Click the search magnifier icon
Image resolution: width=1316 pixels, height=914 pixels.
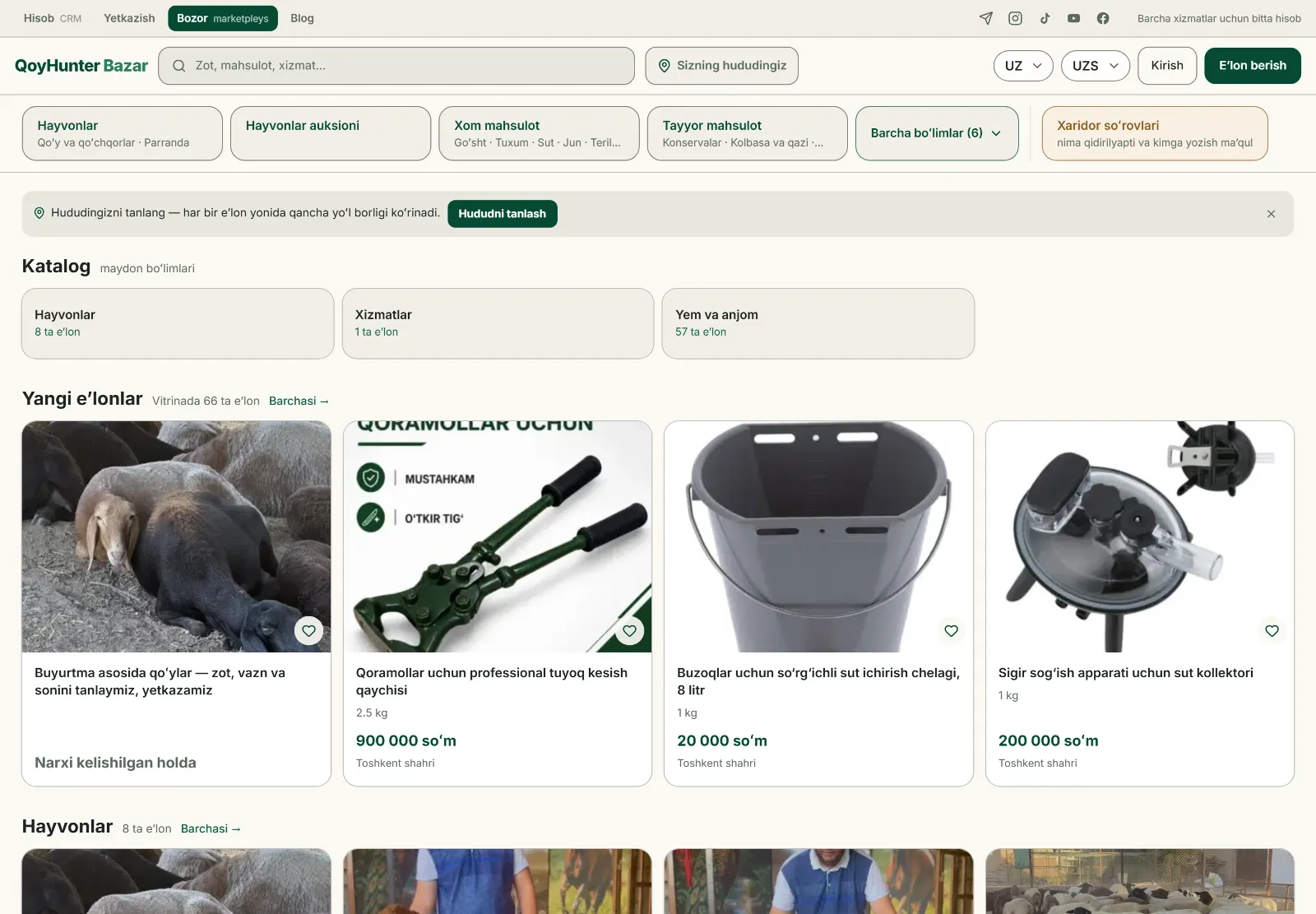click(x=178, y=66)
